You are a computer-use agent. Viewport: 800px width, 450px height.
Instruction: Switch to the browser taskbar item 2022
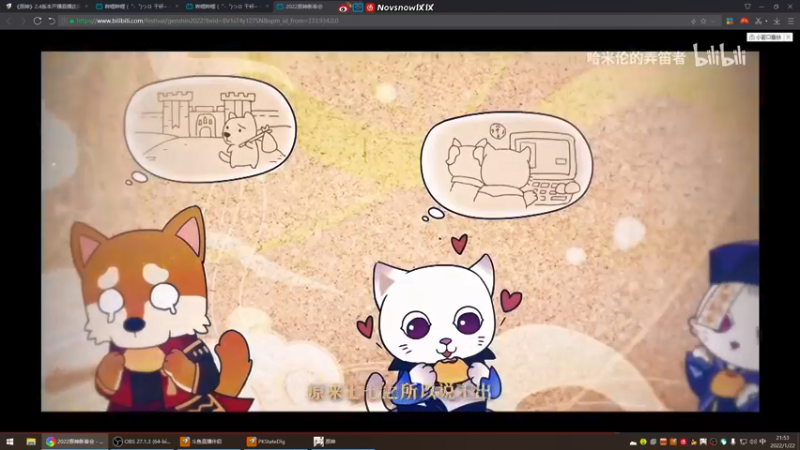pyautogui.click(x=74, y=441)
